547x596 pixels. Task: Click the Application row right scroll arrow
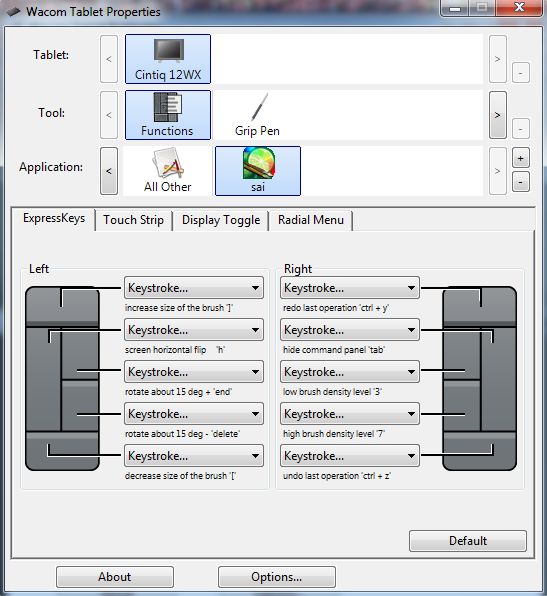[498, 171]
